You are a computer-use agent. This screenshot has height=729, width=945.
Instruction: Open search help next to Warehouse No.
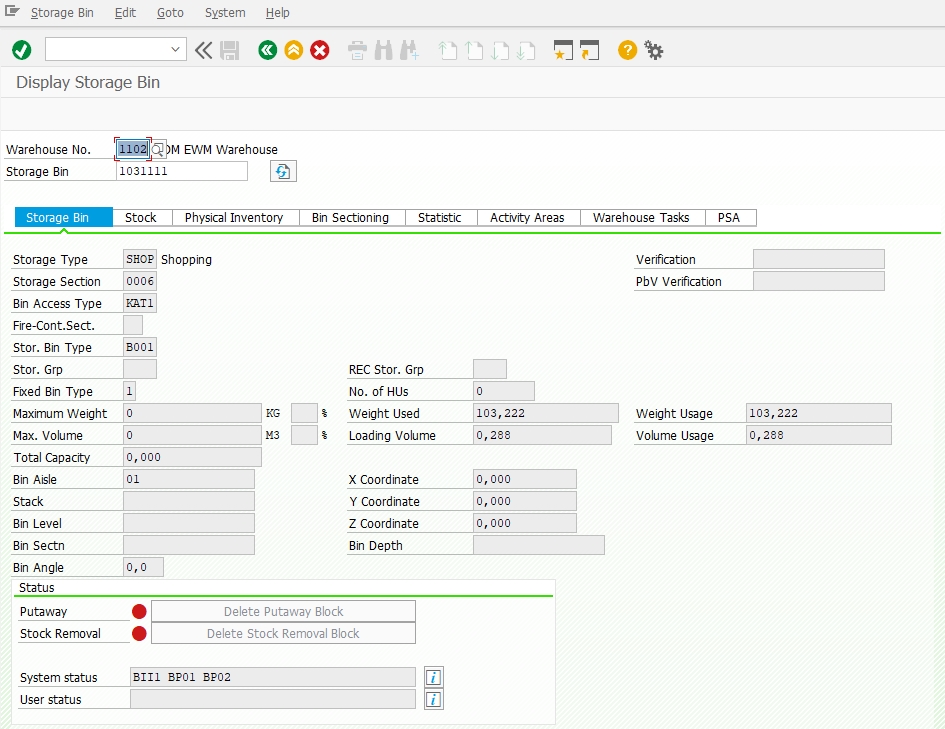pos(158,150)
